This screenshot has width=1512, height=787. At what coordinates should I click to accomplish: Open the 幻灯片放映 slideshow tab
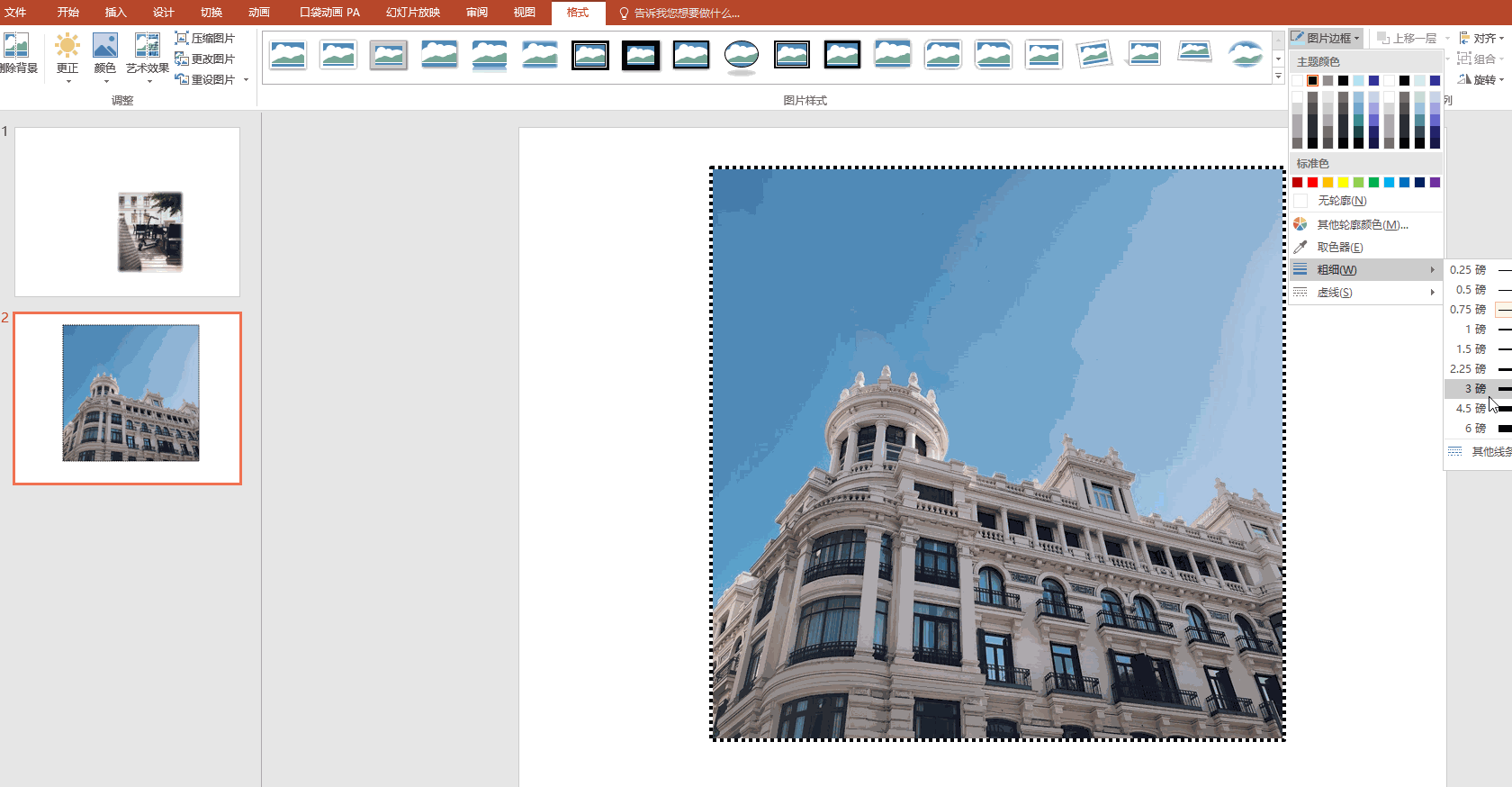pyautogui.click(x=413, y=13)
